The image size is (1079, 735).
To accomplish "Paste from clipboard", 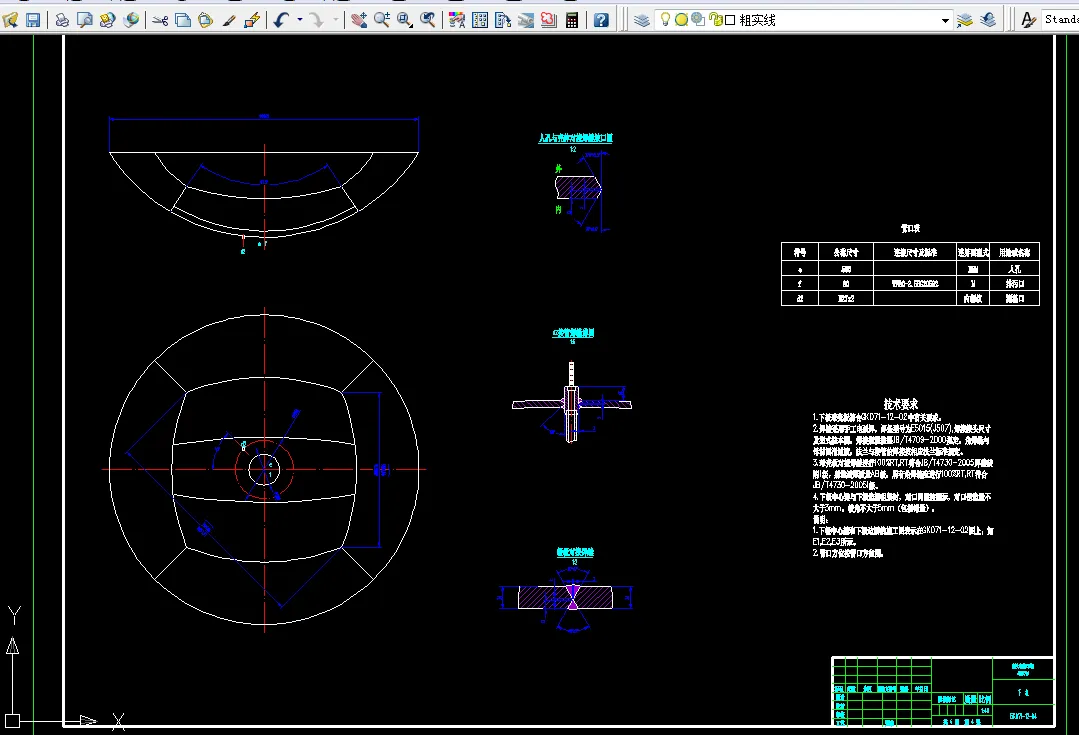I will click(x=206, y=20).
